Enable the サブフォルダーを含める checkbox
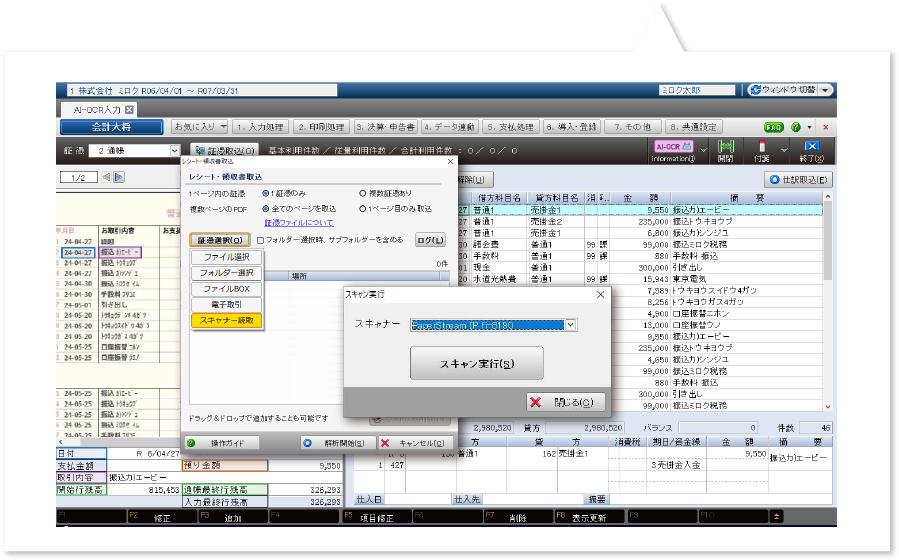This screenshot has width=899, height=560. (260, 240)
